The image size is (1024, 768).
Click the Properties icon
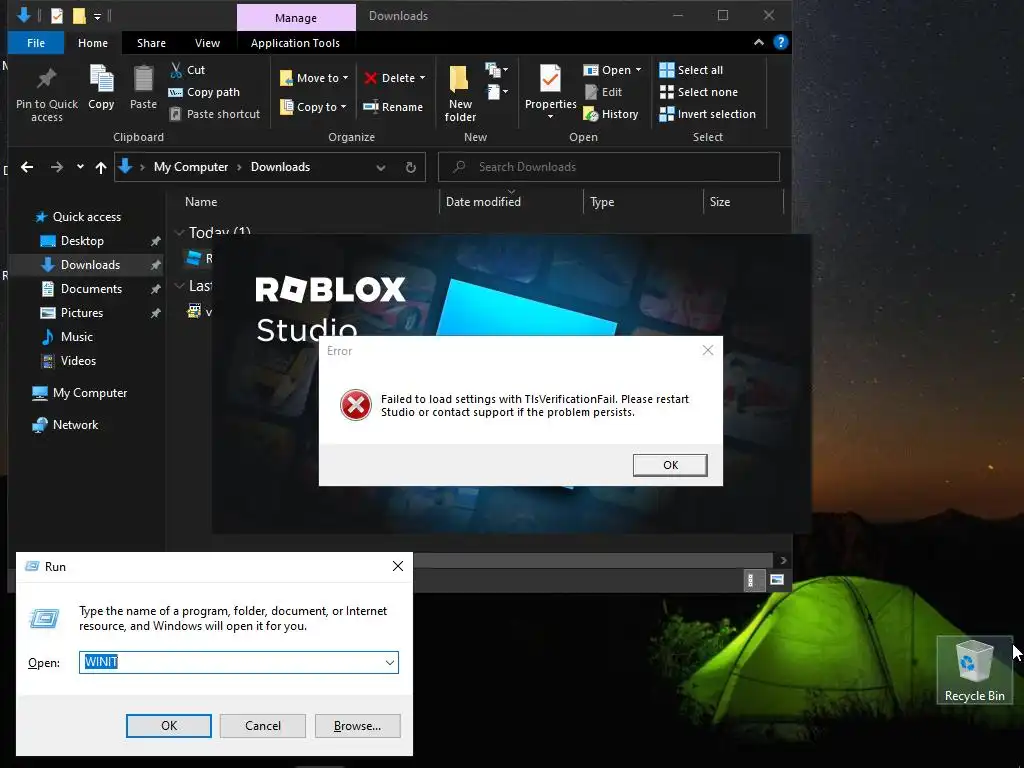point(550,80)
